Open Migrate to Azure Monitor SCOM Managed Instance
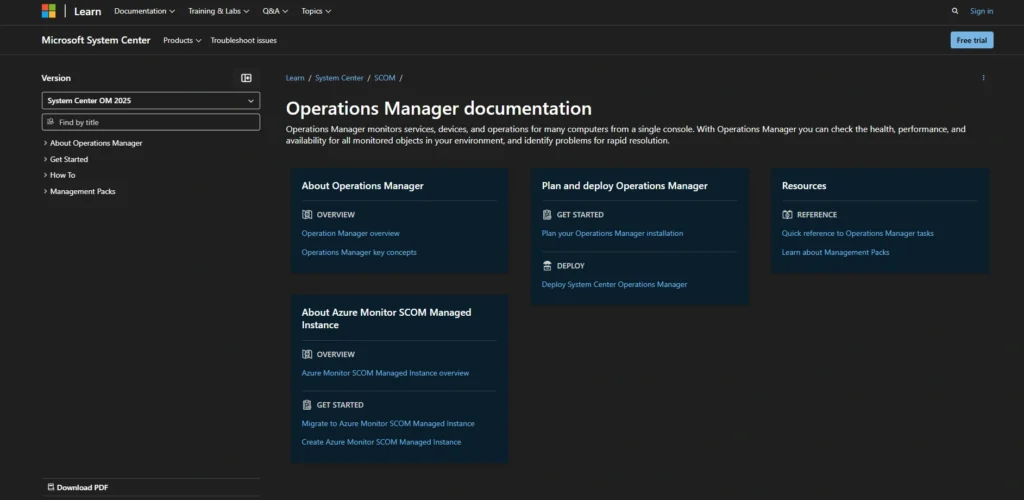The image size is (1024, 500). coord(388,423)
